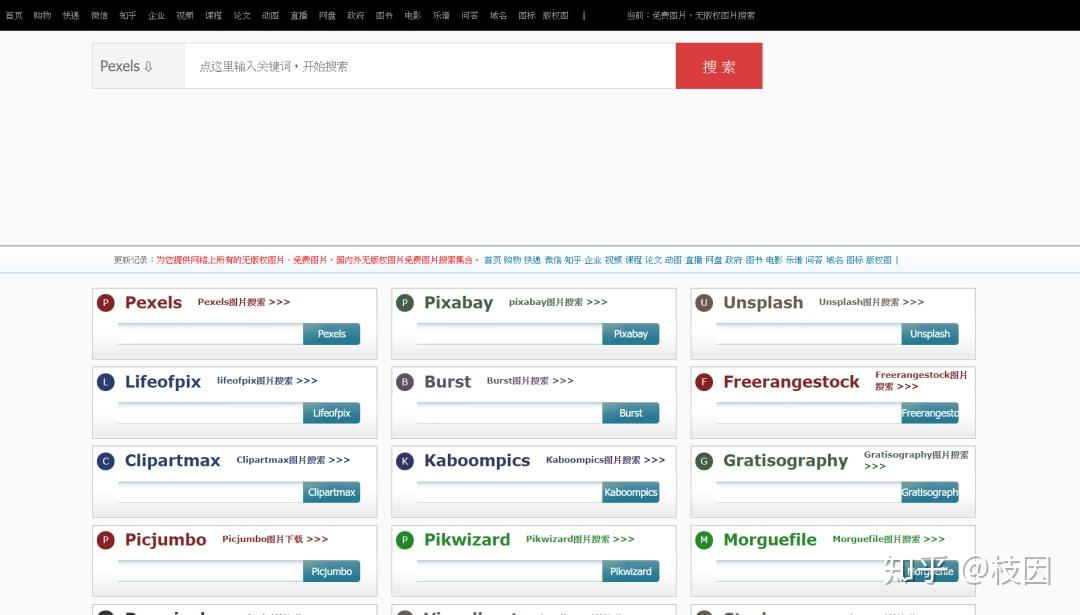Click the green P icon beside Pixabay
1080x615 pixels.
[405, 303]
